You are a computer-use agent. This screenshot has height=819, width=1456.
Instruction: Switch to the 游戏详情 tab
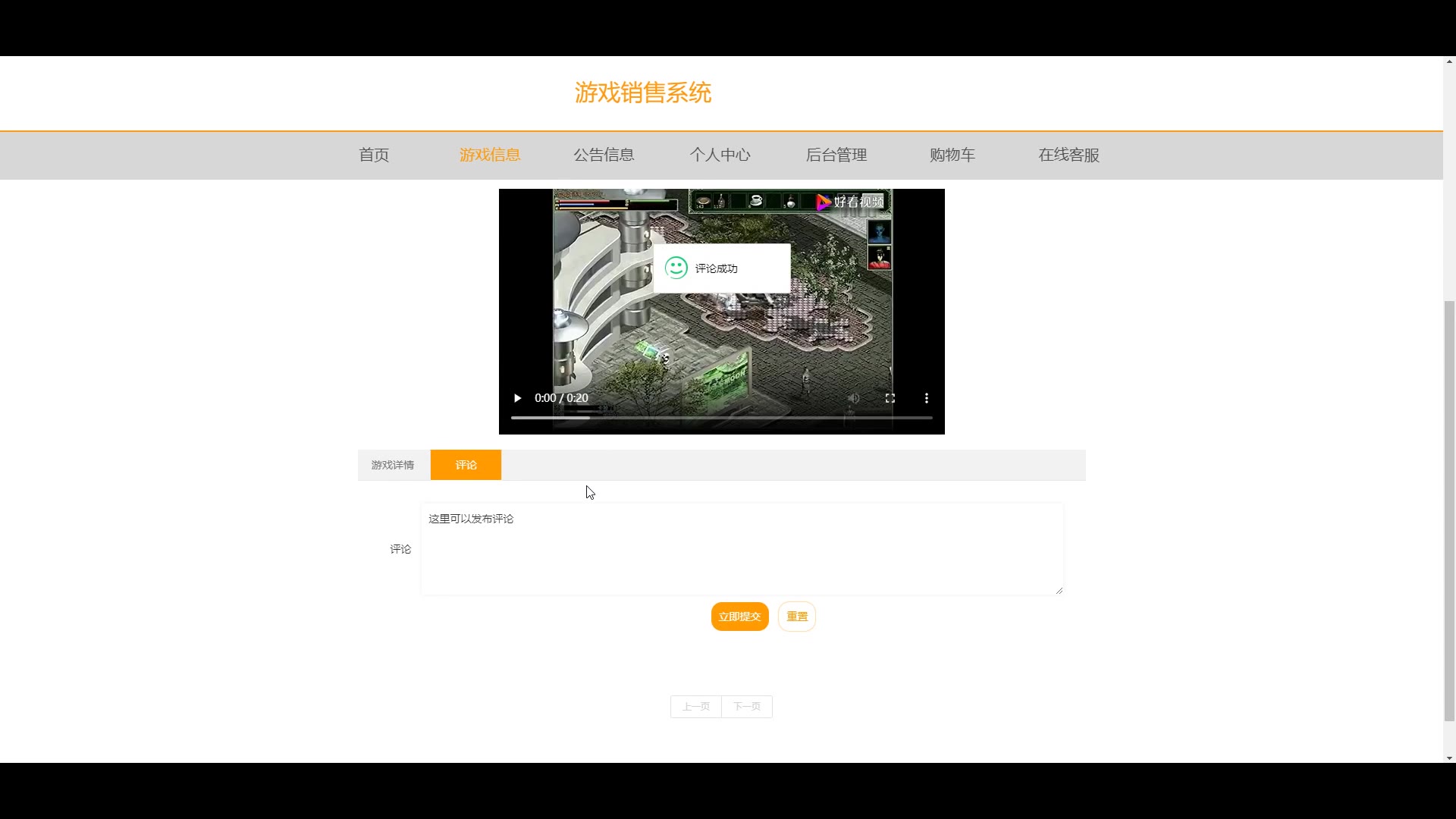pos(393,465)
